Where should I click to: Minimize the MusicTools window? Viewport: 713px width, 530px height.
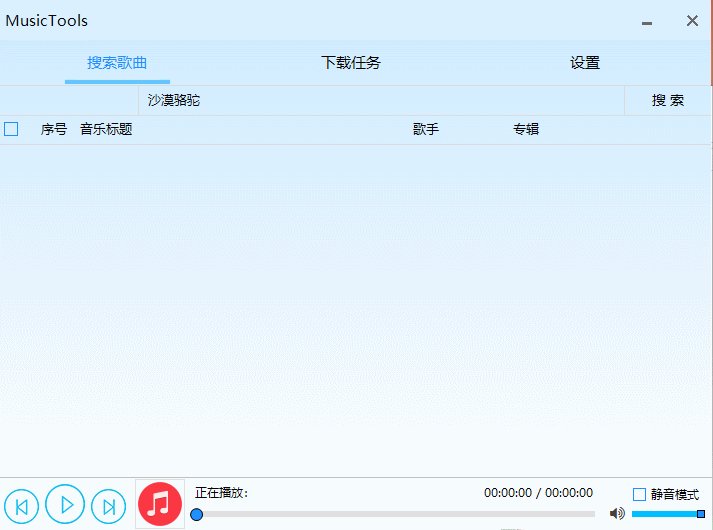pos(647,22)
